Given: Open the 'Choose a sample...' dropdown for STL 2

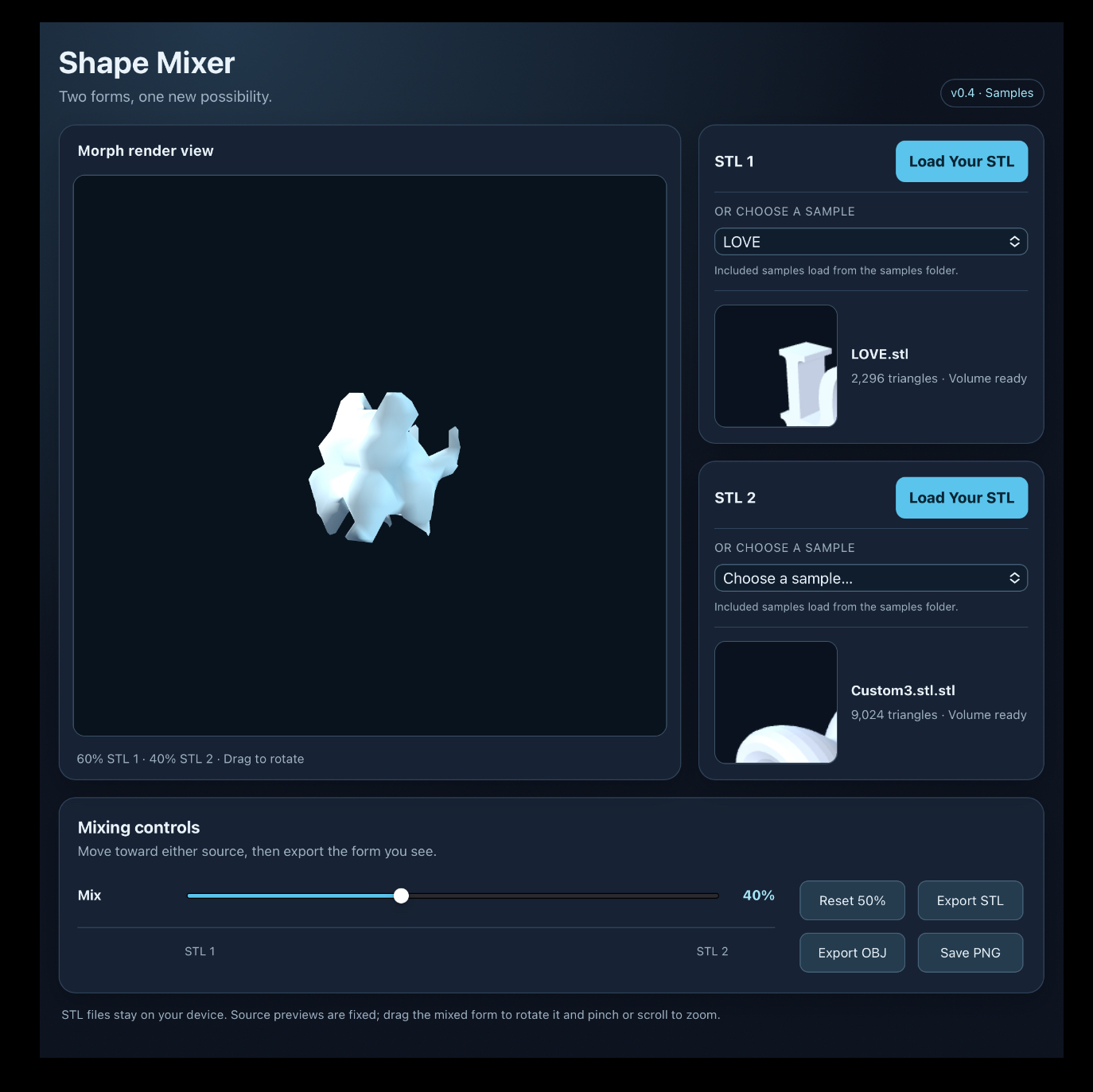Looking at the screenshot, I should (x=871, y=578).
